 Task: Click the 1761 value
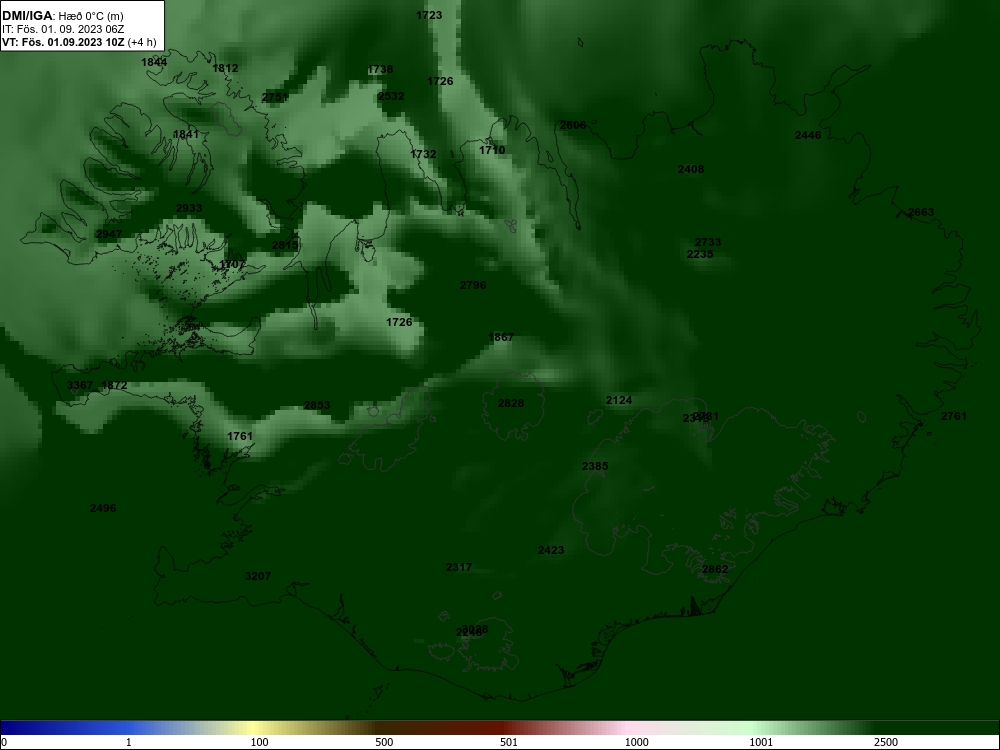(240, 436)
